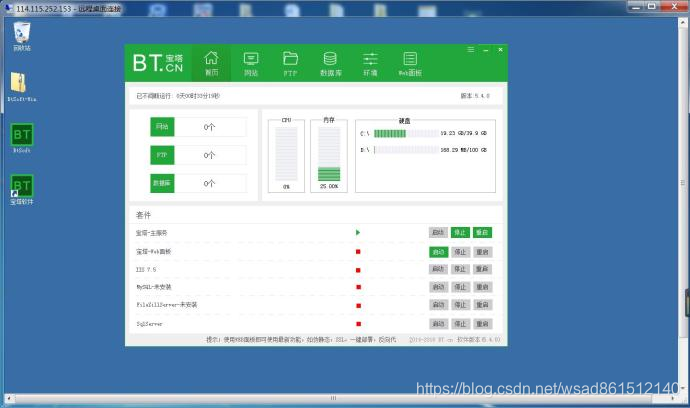This screenshot has height=408, width=690.
Task: Close the BT.CN panel window
Action: (x=500, y=50)
